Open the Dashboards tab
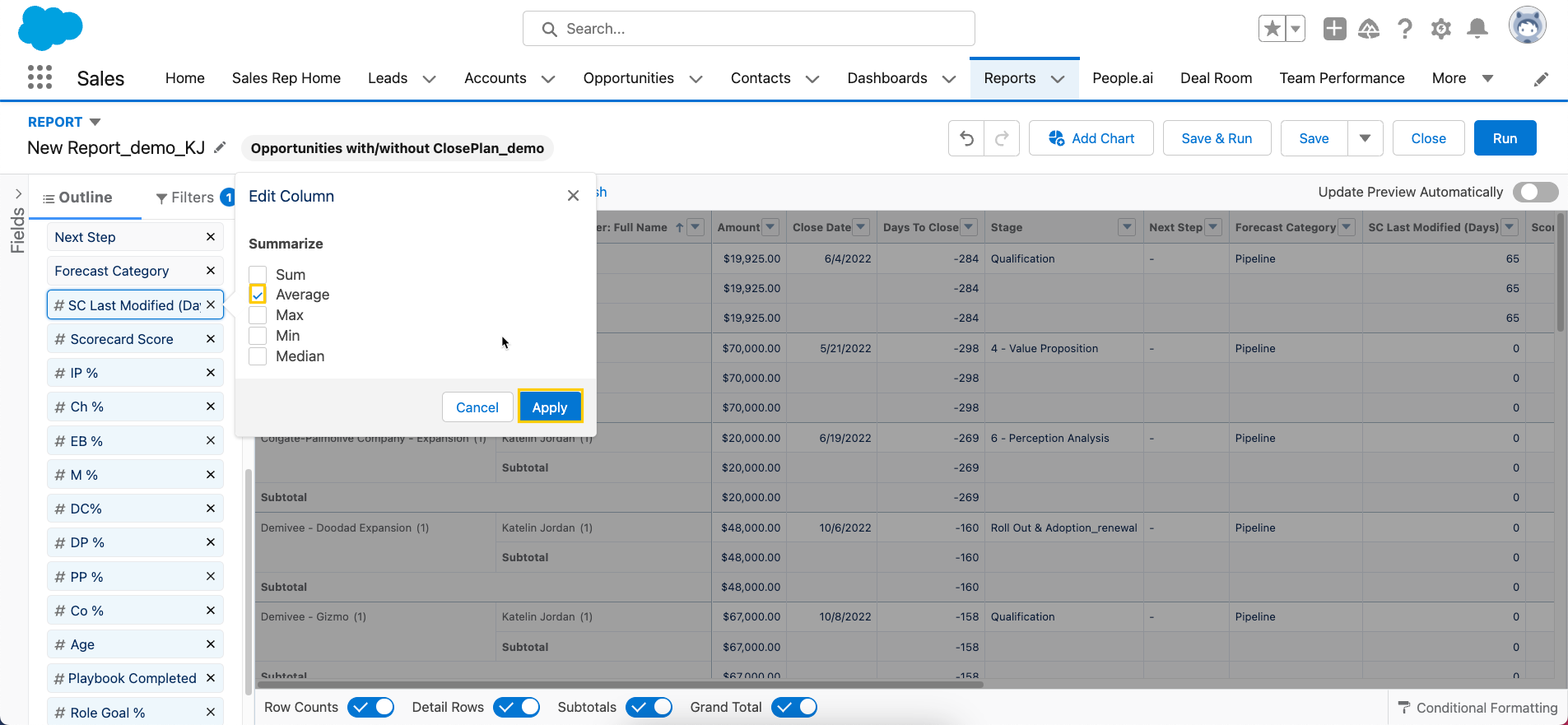This screenshot has height=725, width=1568. (x=886, y=78)
